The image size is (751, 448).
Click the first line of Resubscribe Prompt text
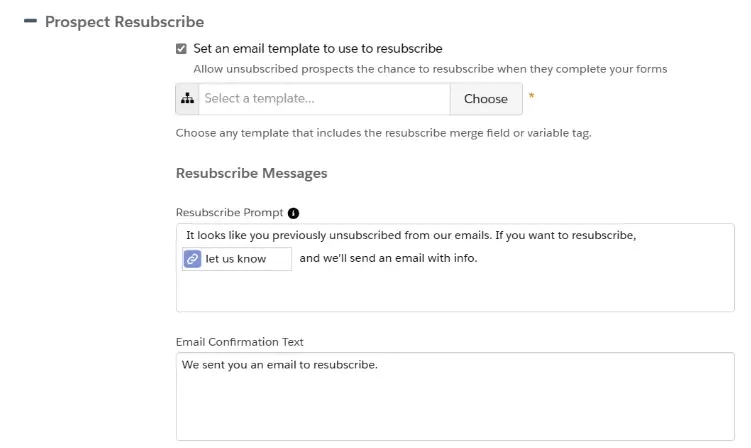(x=411, y=235)
